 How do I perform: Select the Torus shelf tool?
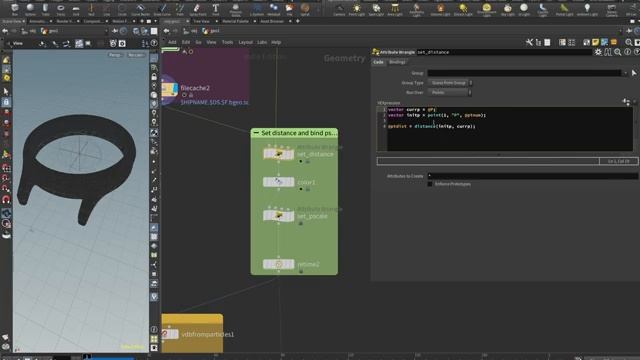pyautogui.click(x=61, y=9)
